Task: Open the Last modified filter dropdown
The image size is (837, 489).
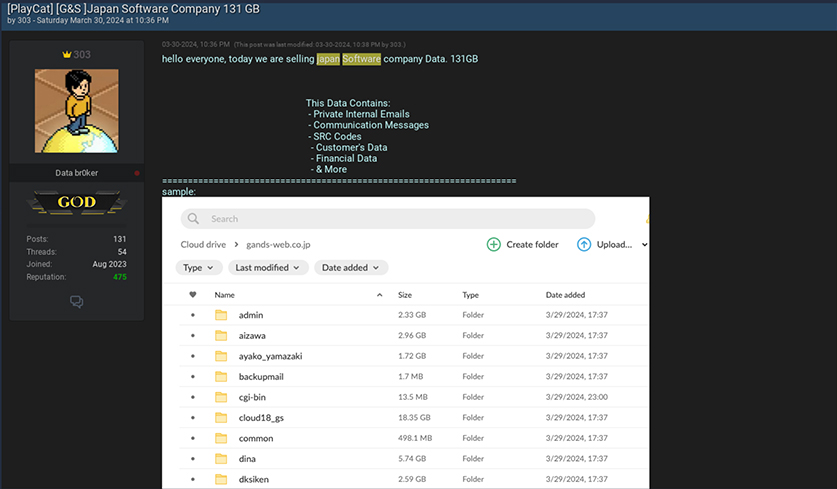Action: point(268,267)
